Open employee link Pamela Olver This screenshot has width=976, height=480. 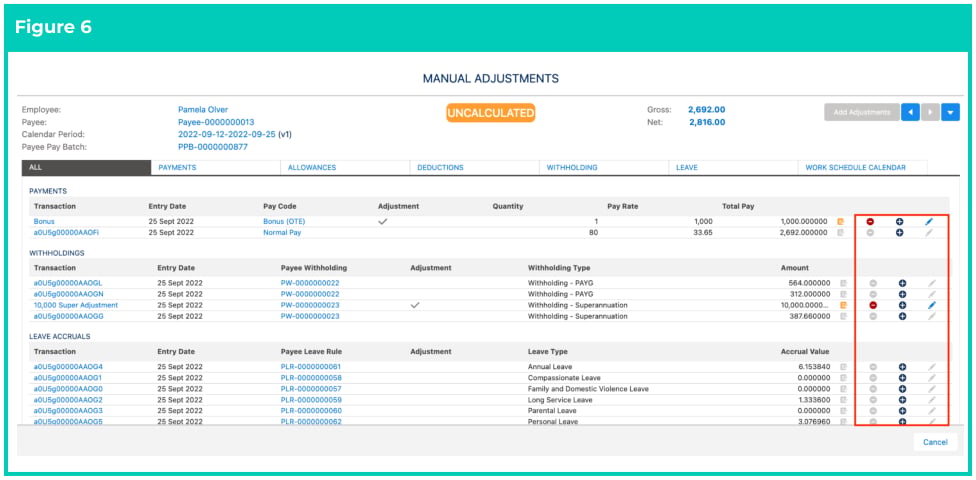[x=203, y=110]
